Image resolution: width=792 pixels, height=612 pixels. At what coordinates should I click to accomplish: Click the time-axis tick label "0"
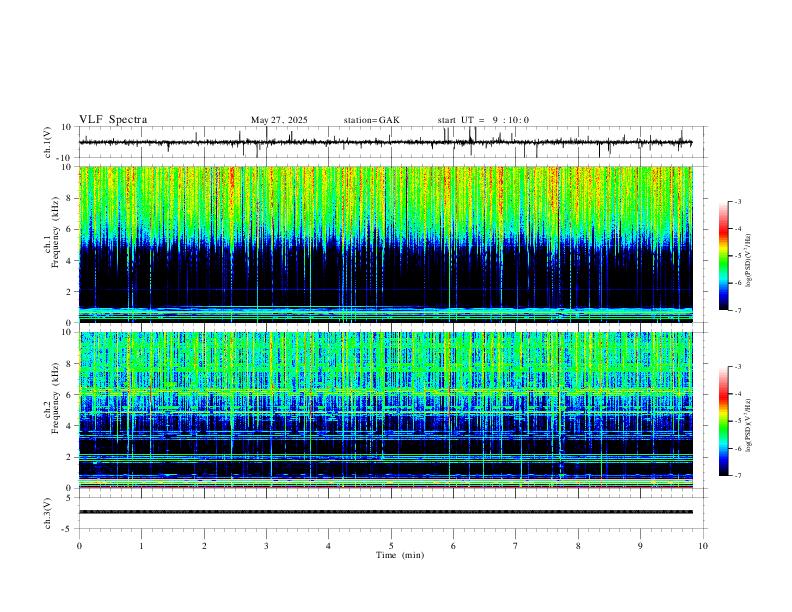pos(79,546)
